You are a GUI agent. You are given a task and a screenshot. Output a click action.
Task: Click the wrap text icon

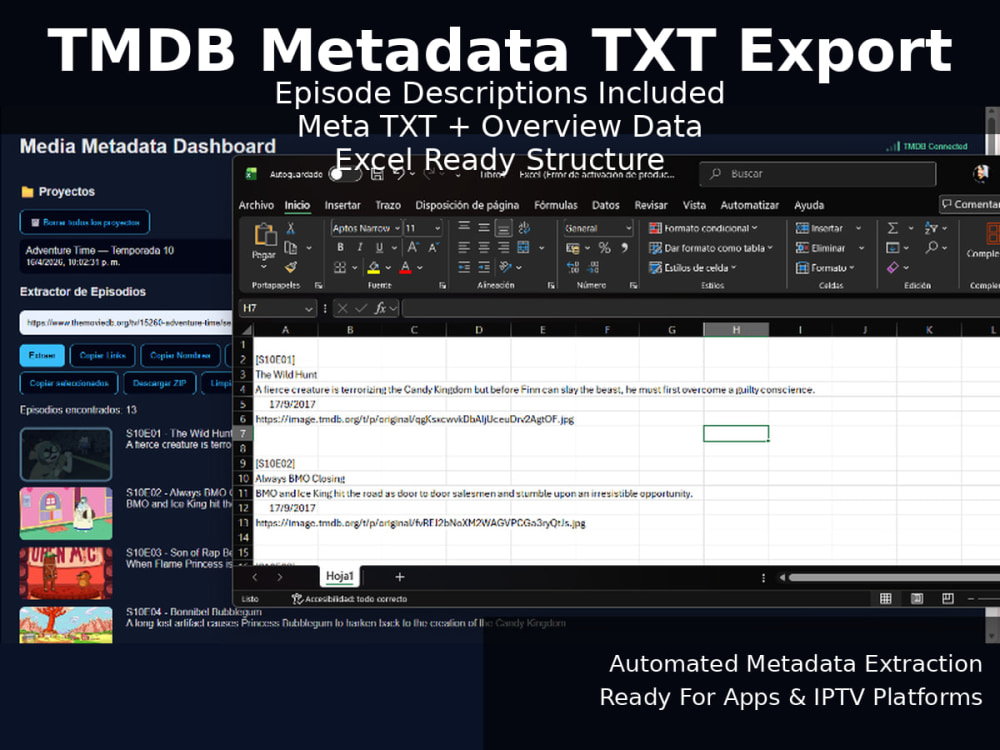(x=524, y=228)
